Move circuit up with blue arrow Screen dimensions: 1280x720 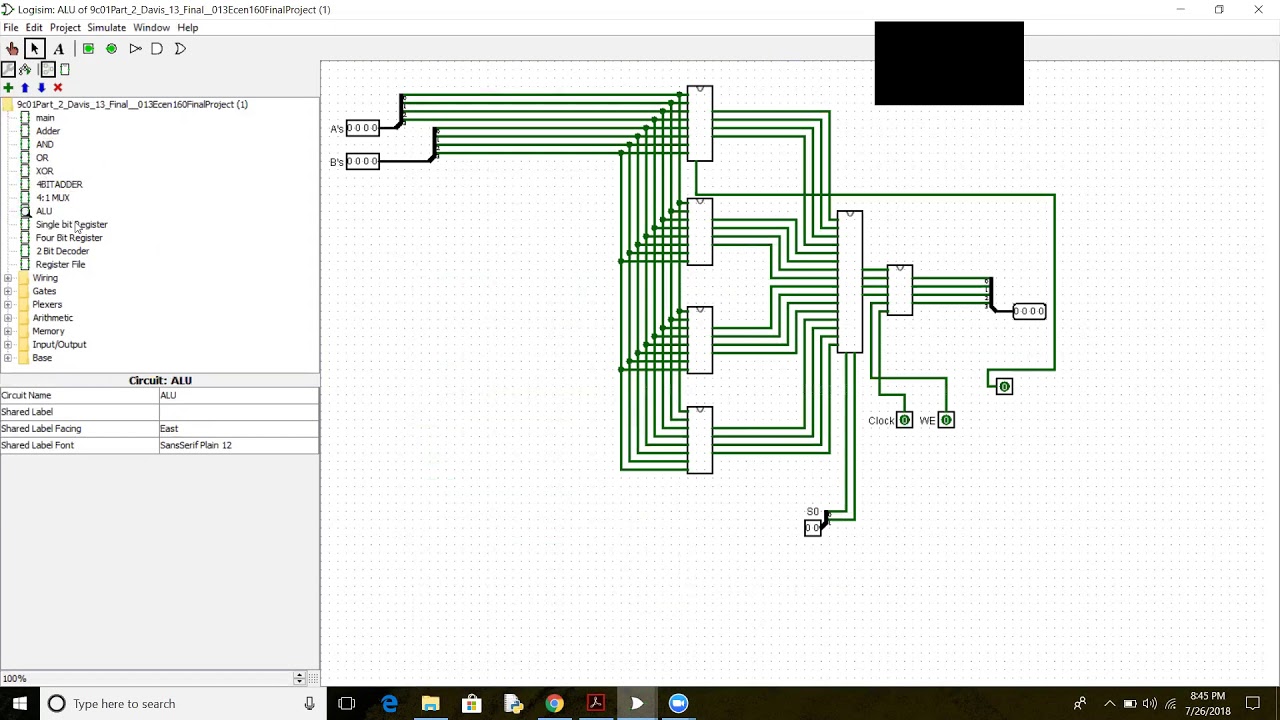pyautogui.click(x=25, y=88)
